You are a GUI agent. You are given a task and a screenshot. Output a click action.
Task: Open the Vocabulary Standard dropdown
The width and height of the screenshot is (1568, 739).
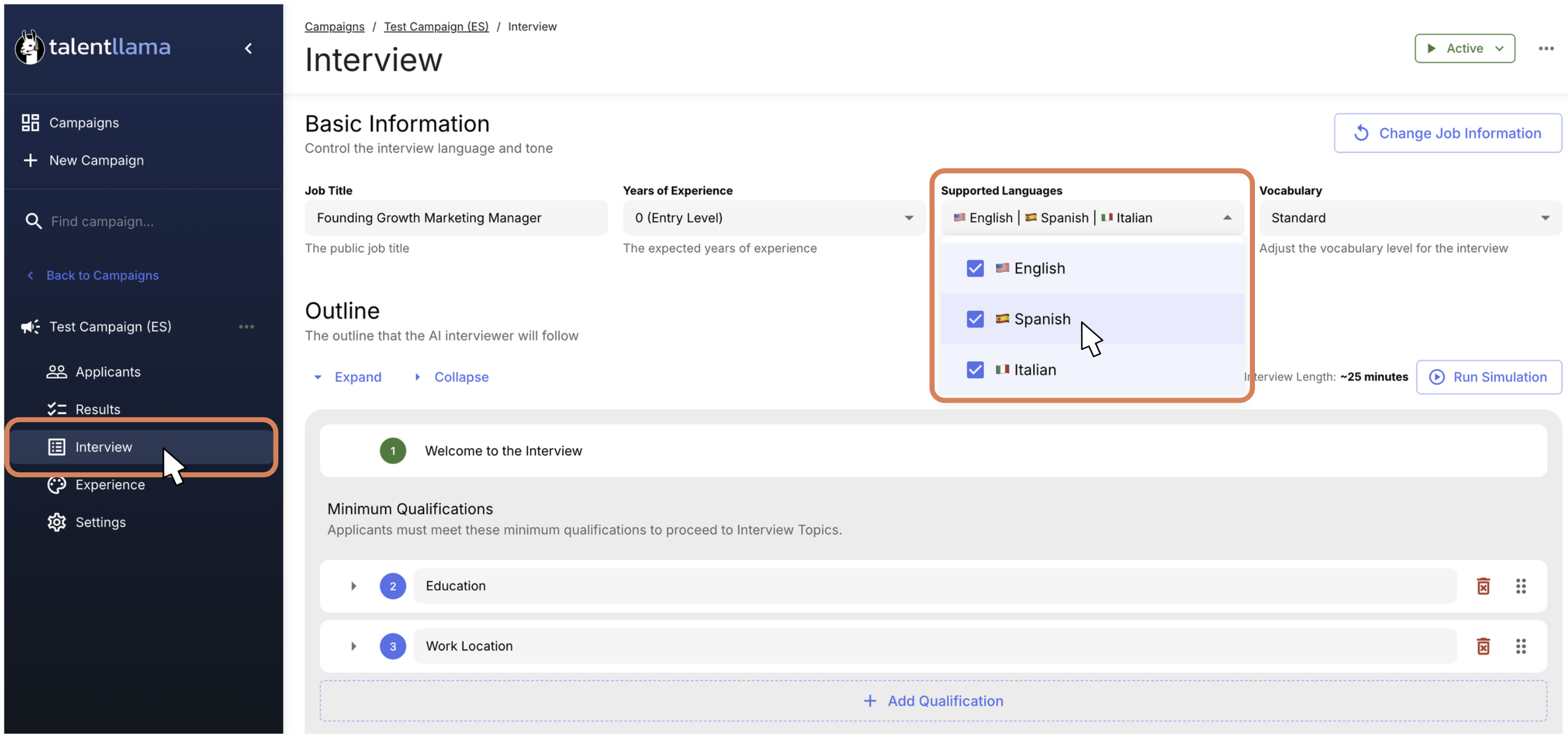[x=1409, y=218]
